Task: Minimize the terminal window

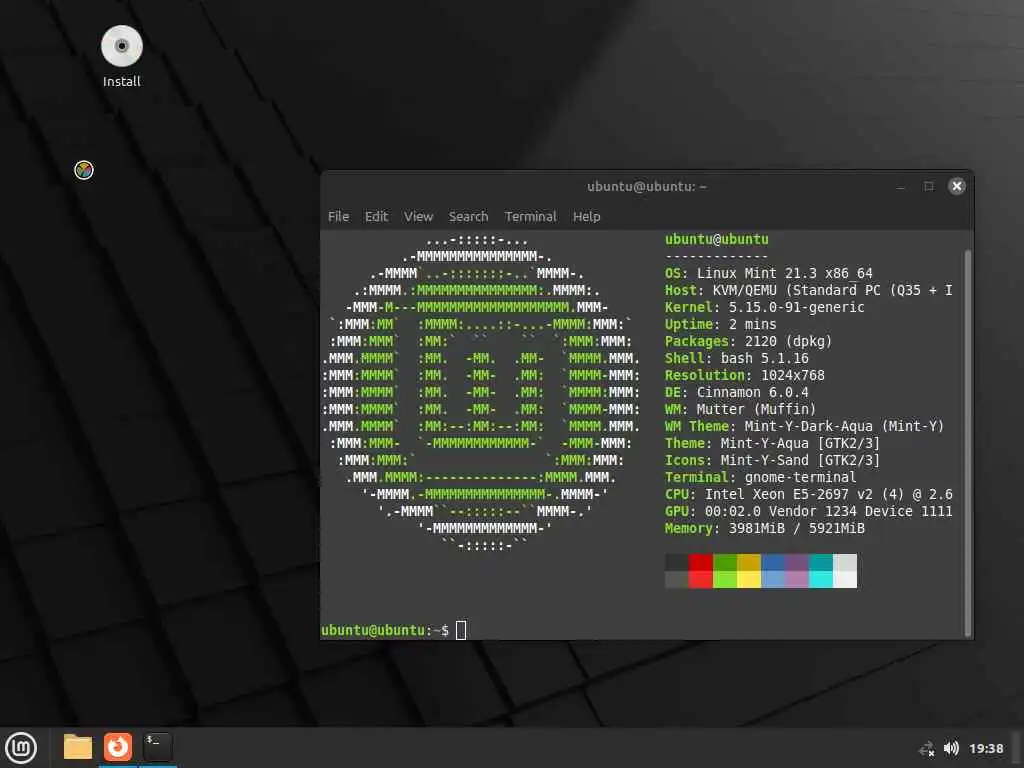Action: click(x=901, y=187)
